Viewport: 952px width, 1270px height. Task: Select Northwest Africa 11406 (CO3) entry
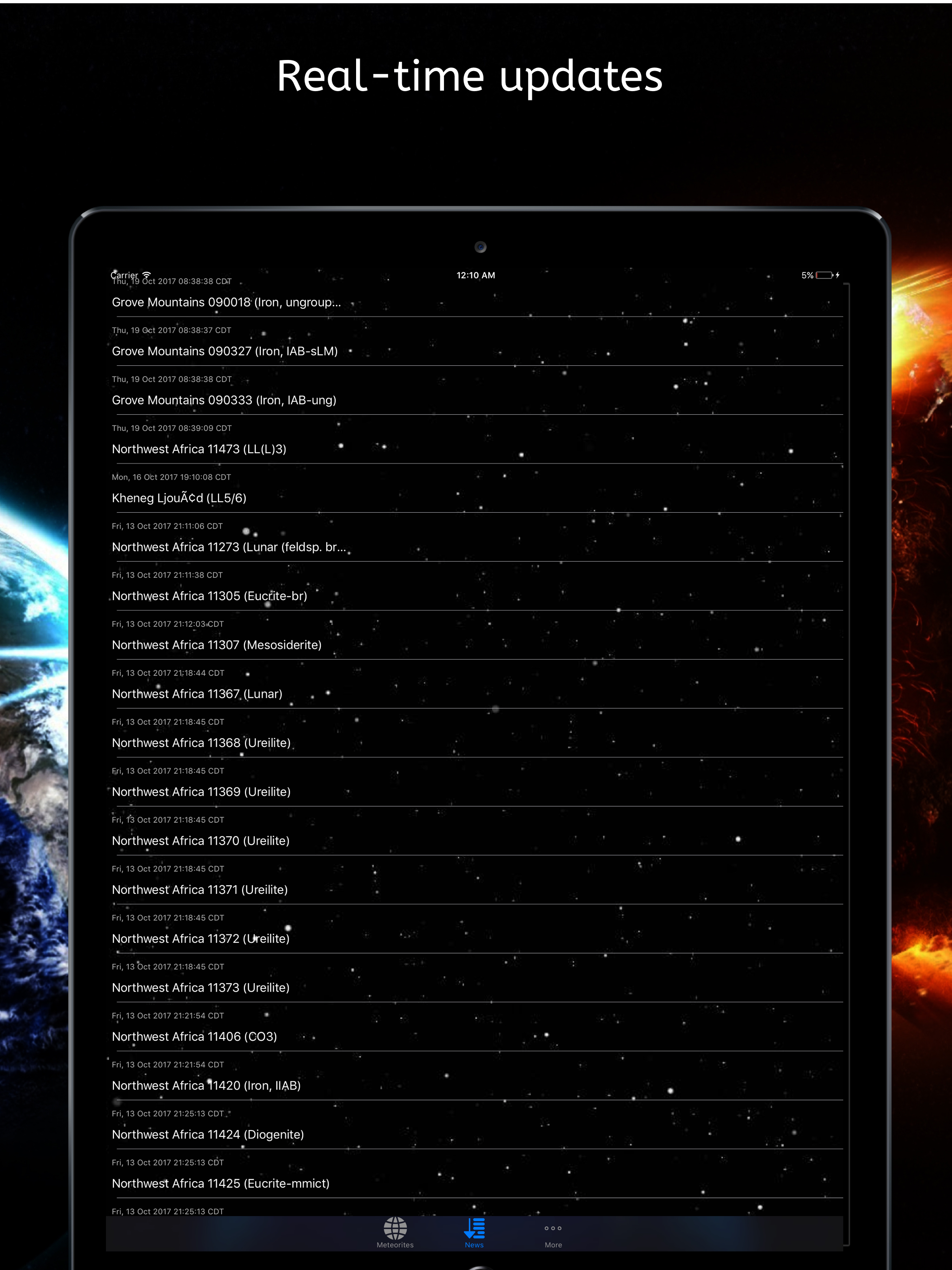194,1036
